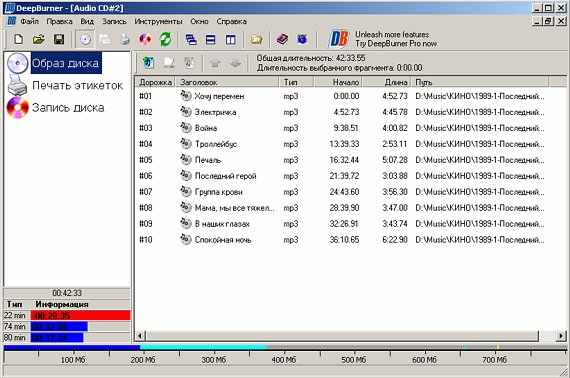Click the Тип column header
The width and height of the screenshot is (570, 378).
pyautogui.click(x=296, y=82)
